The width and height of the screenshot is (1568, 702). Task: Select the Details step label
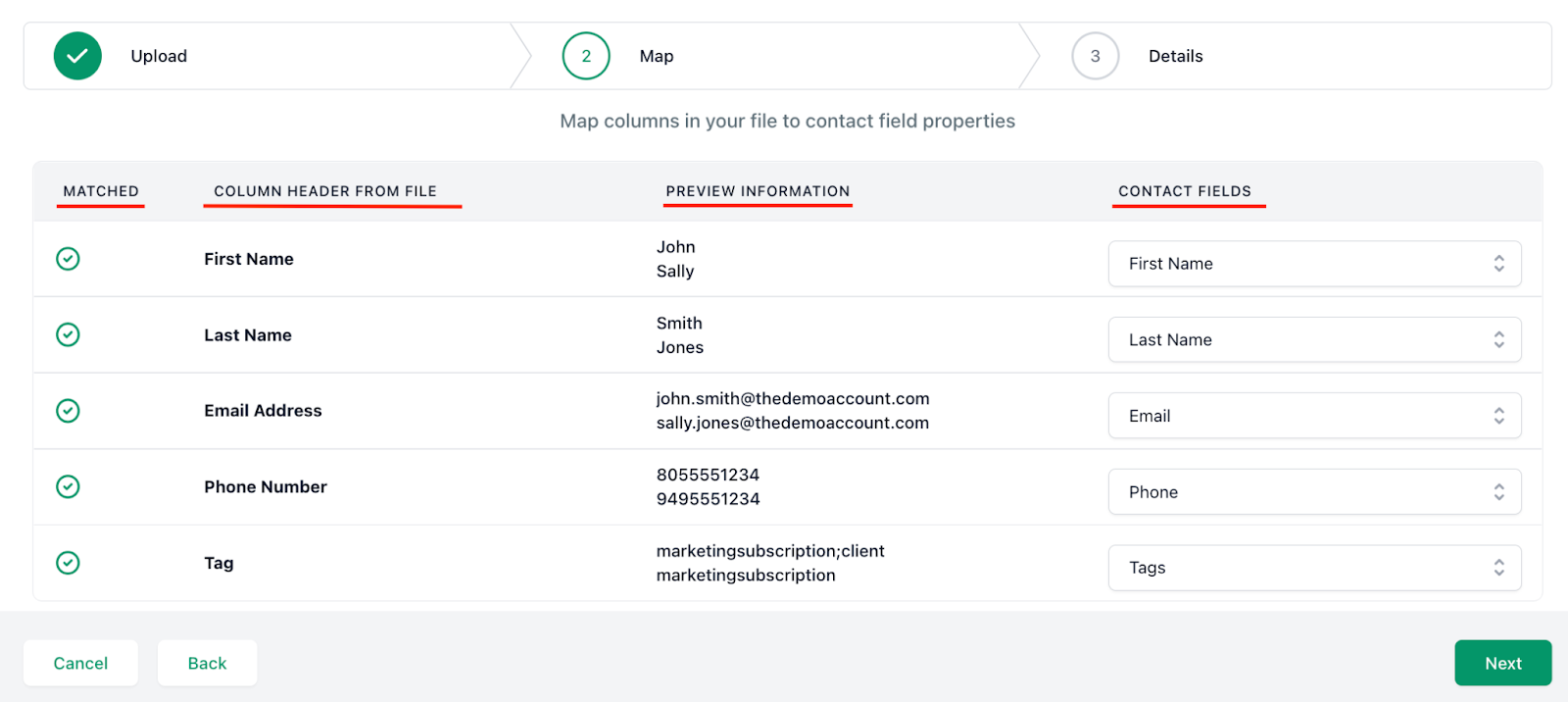click(1175, 56)
